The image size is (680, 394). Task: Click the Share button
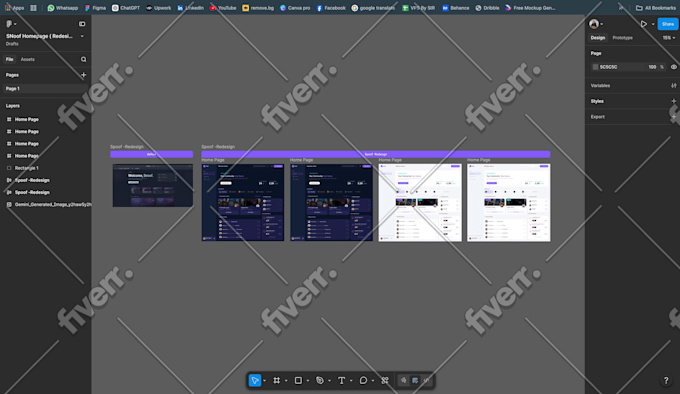(x=668, y=24)
